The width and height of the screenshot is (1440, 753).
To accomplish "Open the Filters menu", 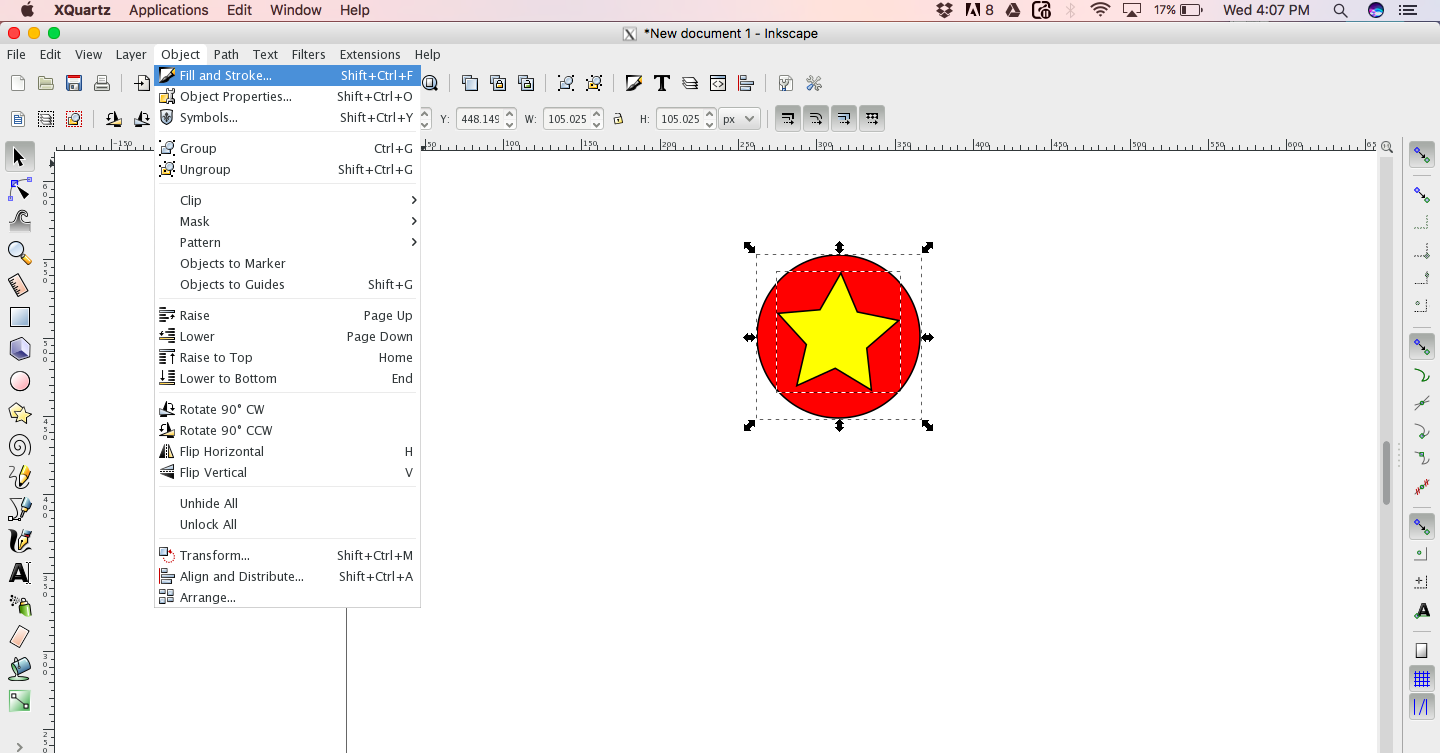I will [x=308, y=54].
